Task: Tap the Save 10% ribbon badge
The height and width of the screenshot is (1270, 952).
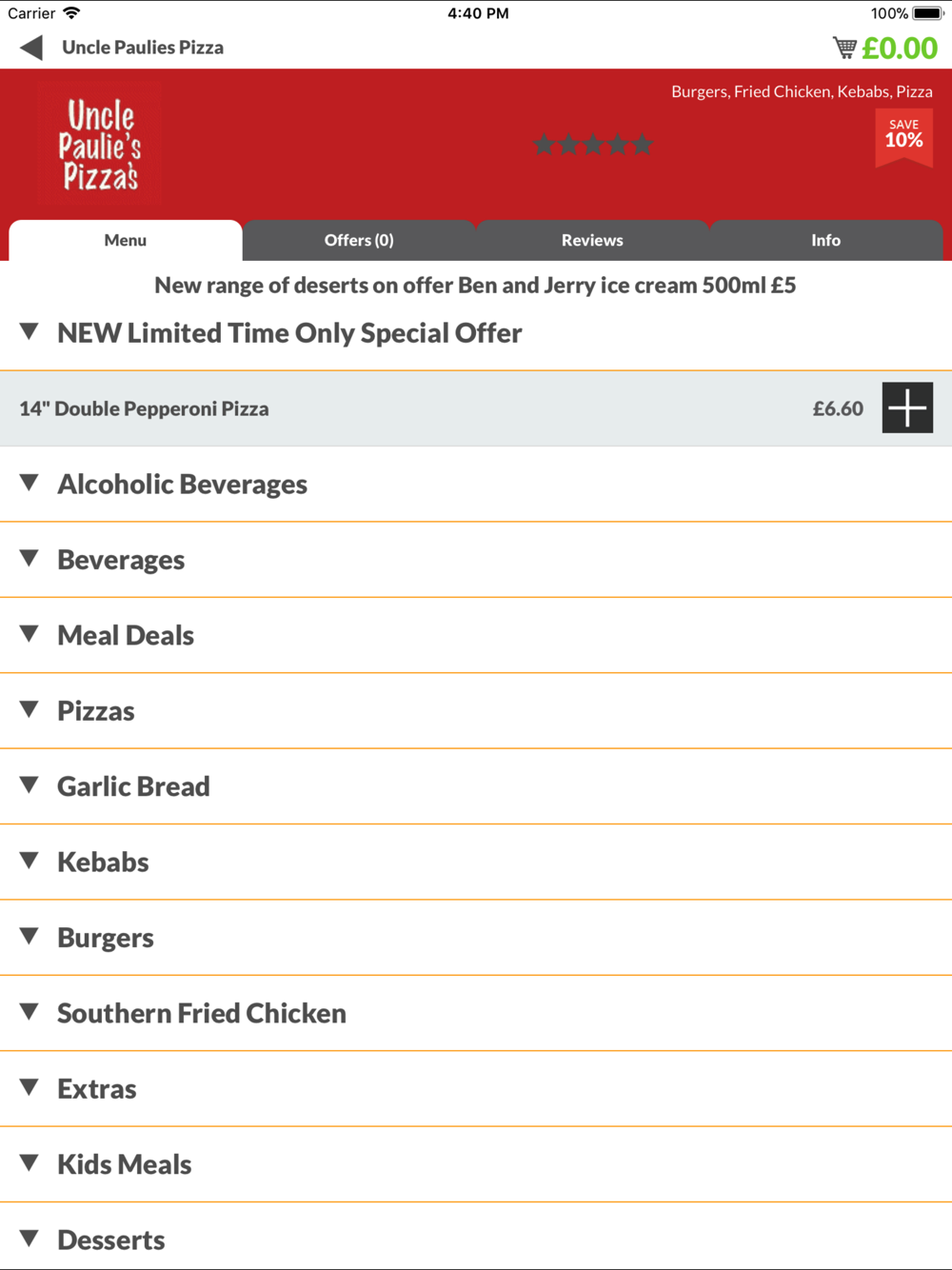Action: [x=903, y=138]
